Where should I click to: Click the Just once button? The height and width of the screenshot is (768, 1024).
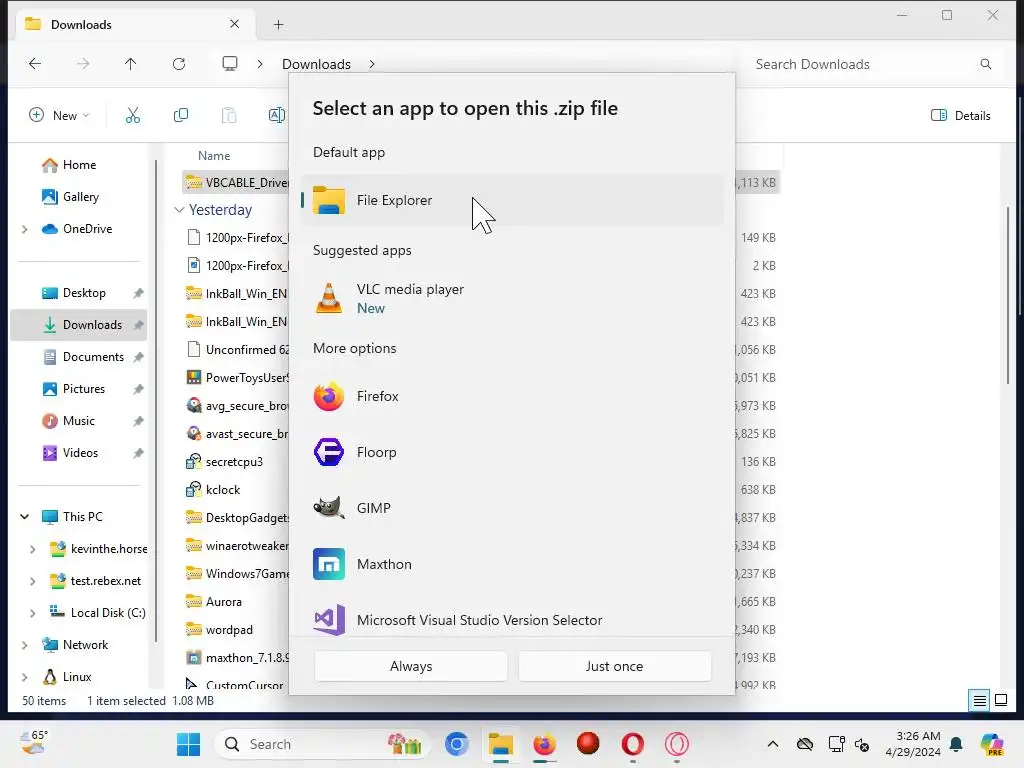coord(615,666)
